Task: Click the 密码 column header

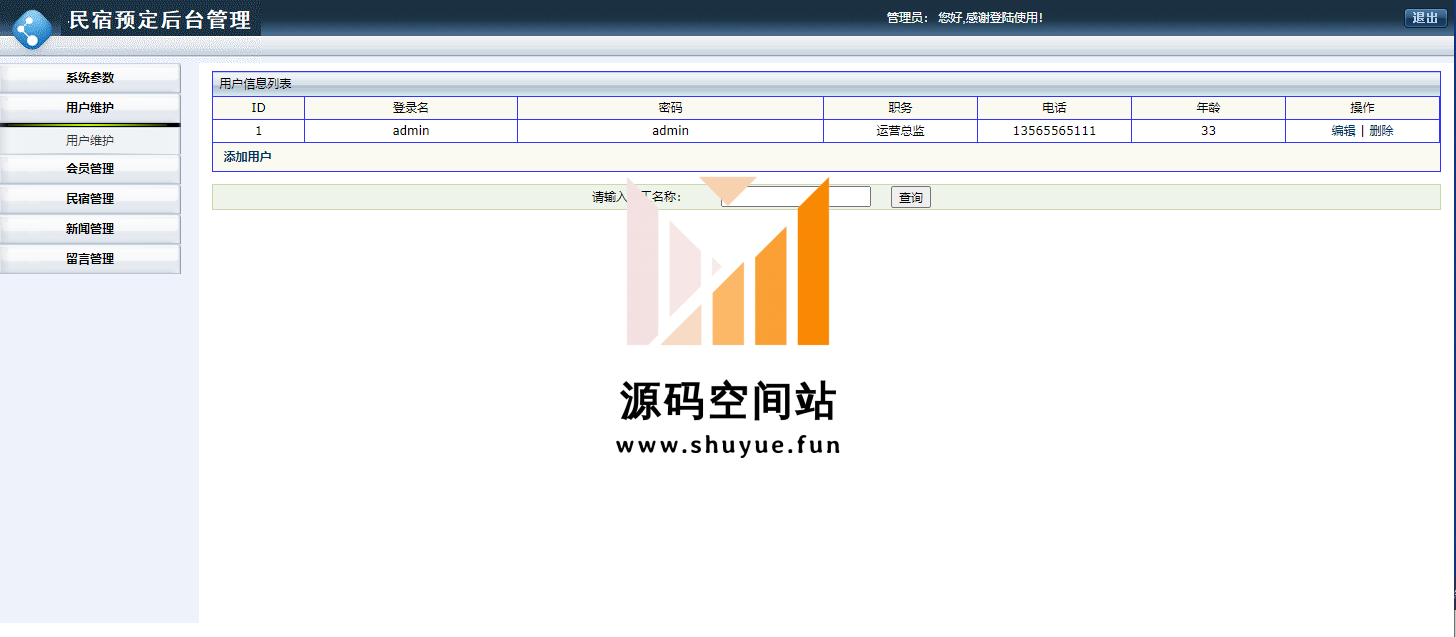Action: [670, 108]
